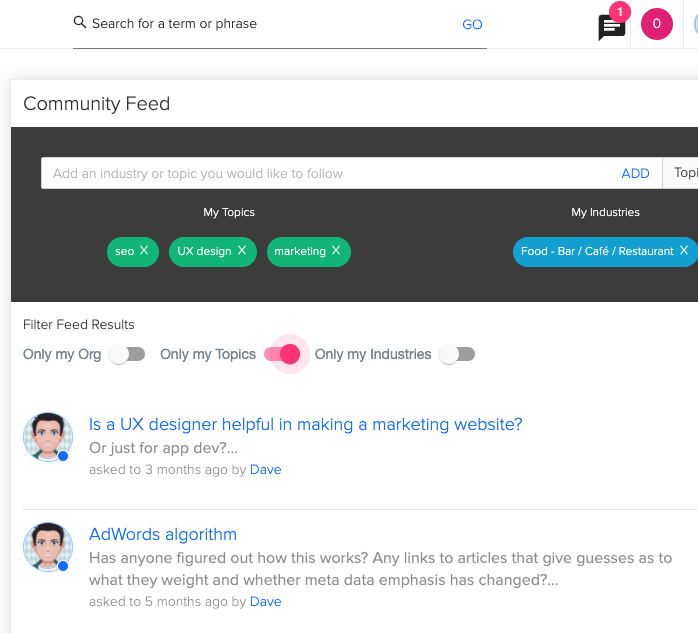Click the search magnifier icon
Viewport: 698px width, 633px height.
[79, 22]
